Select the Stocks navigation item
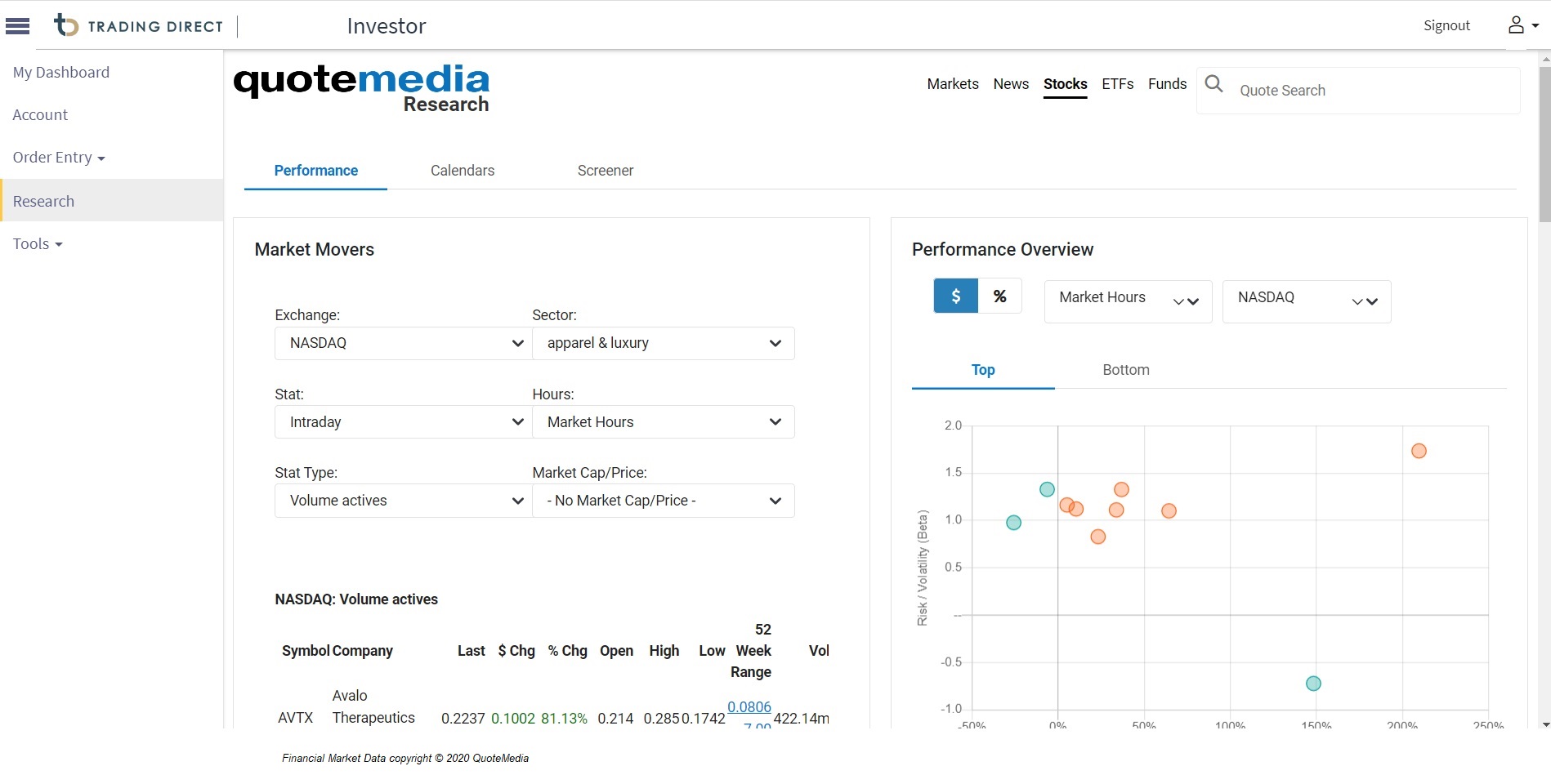This screenshot has width=1551, height=784. click(1066, 84)
